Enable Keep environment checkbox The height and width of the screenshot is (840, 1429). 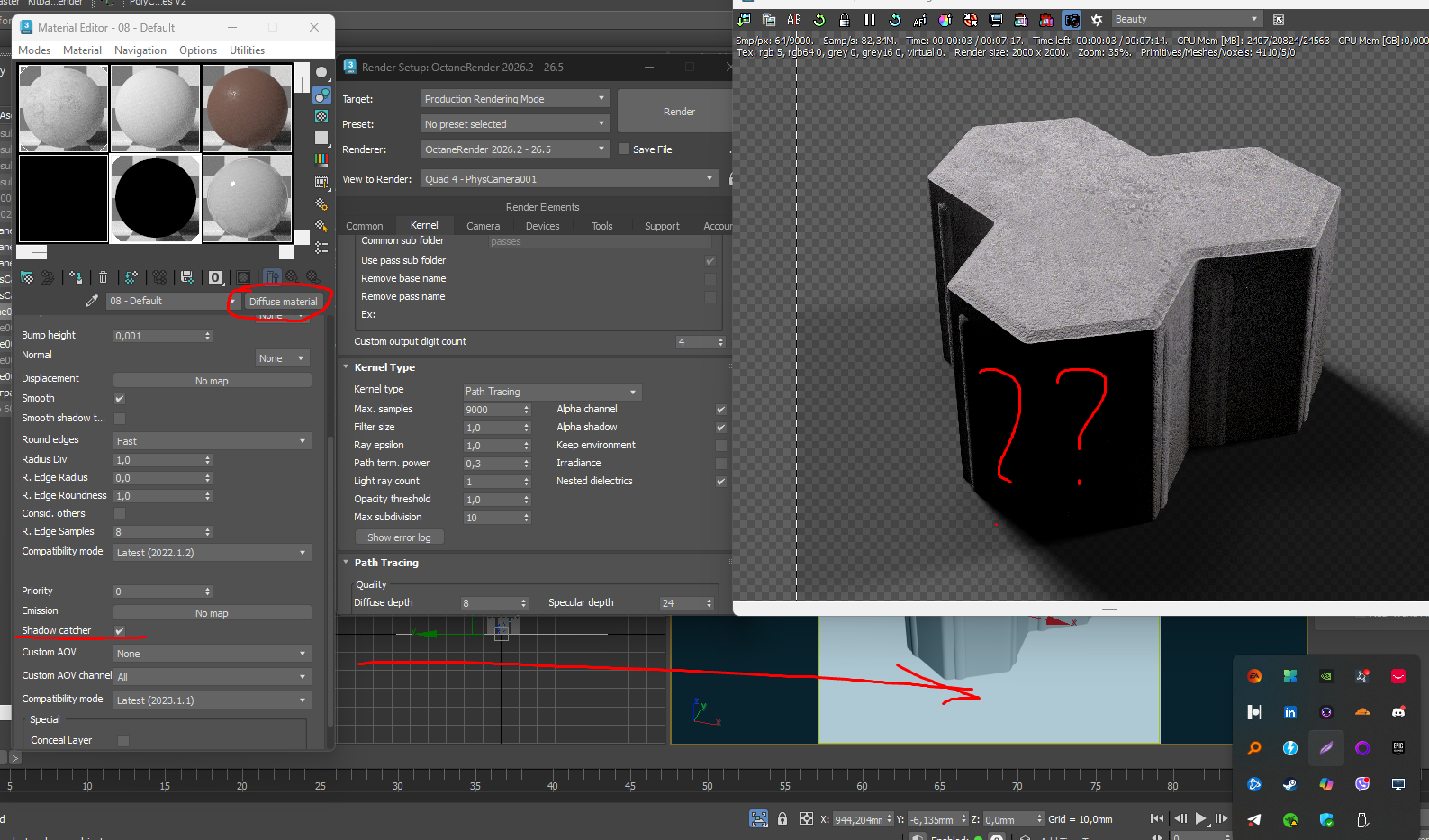720,446
